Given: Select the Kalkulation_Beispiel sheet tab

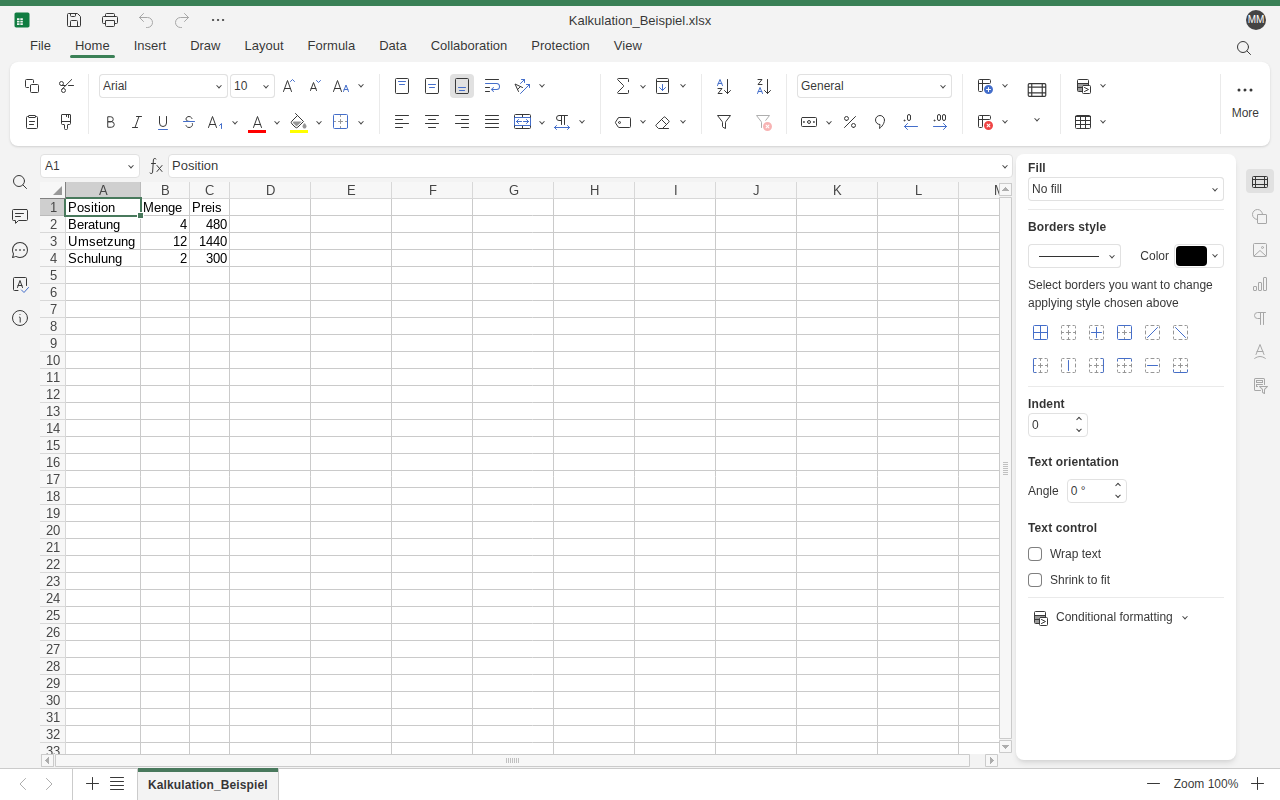Looking at the screenshot, I should 208,785.
